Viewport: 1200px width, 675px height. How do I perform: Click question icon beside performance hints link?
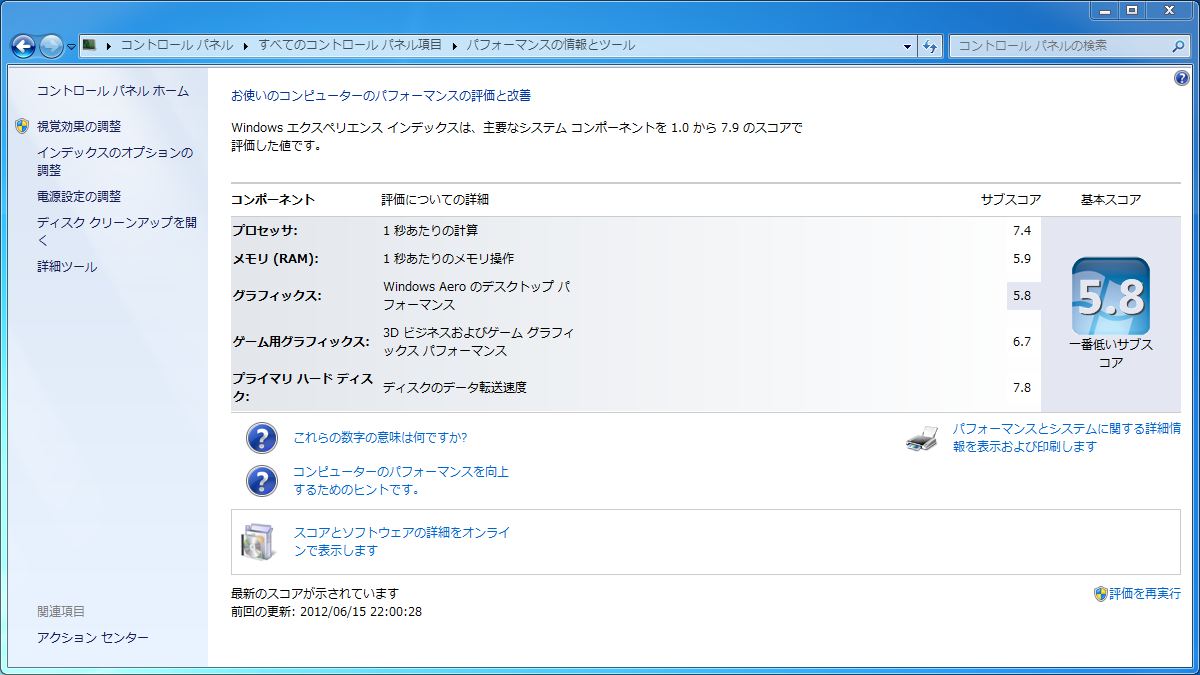(x=262, y=481)
